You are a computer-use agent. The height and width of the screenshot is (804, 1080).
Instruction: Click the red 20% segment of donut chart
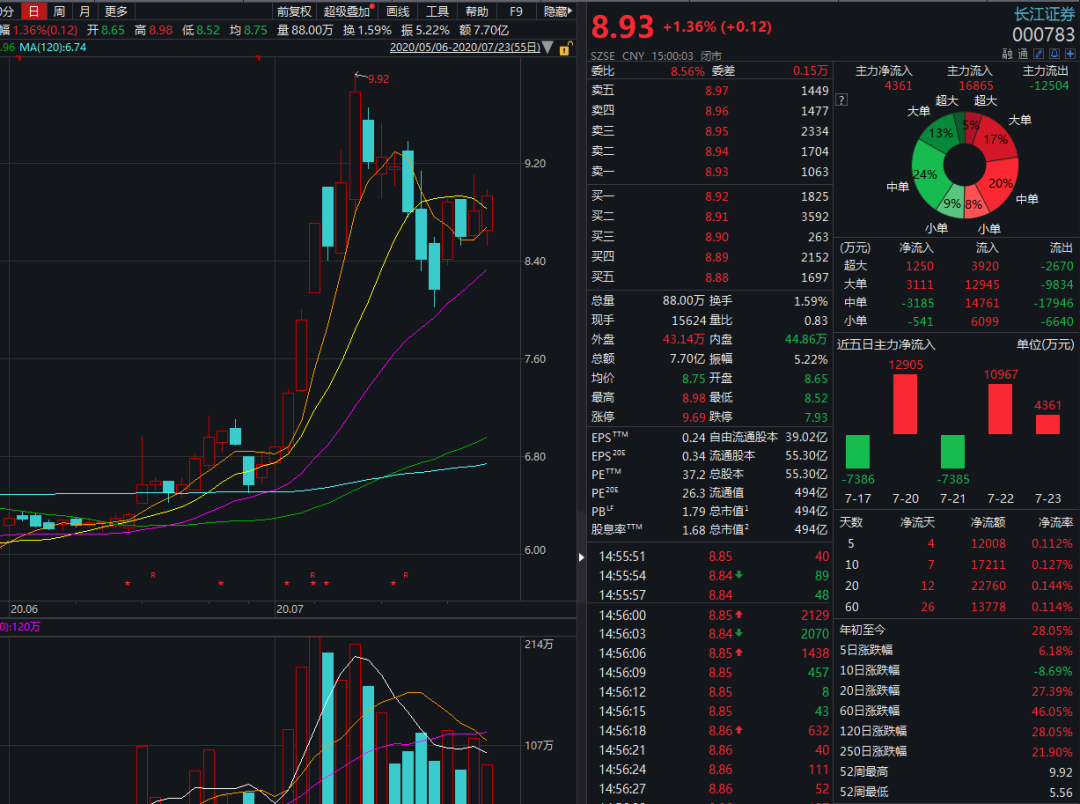1000,183
